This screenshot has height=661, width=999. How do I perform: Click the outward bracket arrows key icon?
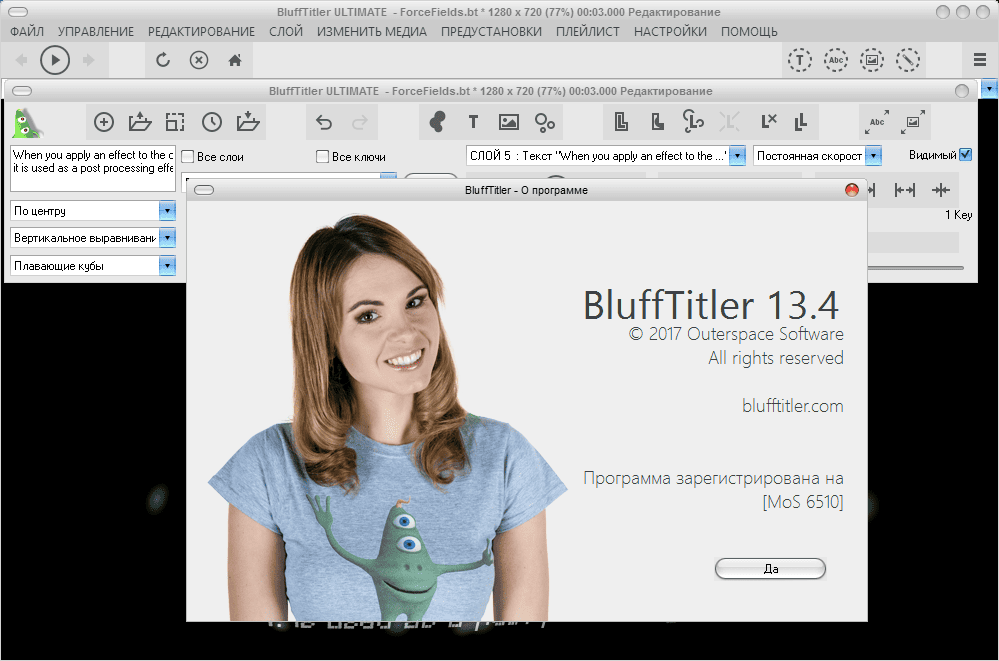[905, 190]
